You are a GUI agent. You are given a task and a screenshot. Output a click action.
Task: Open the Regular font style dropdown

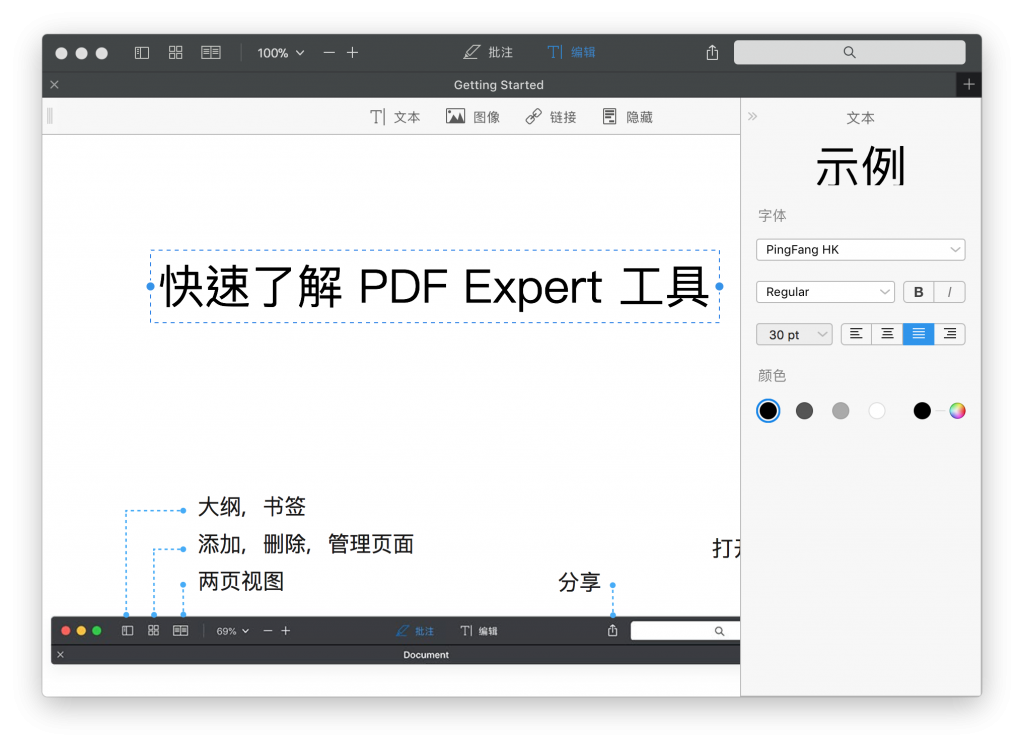click(x=825, y=292)
